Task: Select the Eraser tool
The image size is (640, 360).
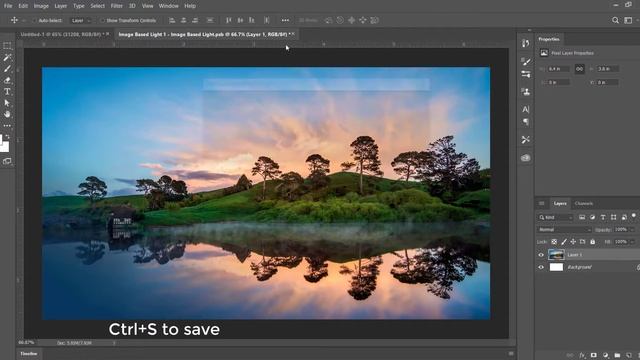Action: click(x=7, y=80)
